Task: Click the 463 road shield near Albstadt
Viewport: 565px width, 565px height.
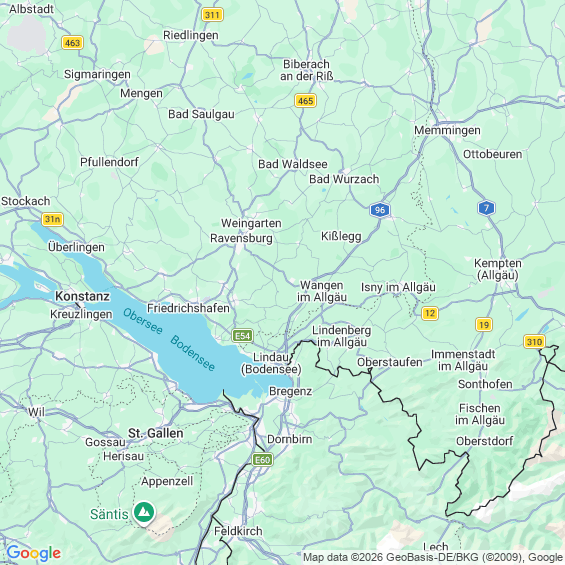Action: point(72,43)
